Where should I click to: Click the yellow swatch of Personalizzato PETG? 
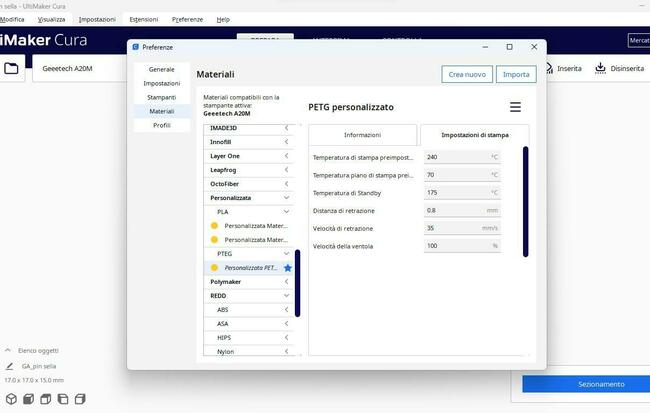point(214,268)
